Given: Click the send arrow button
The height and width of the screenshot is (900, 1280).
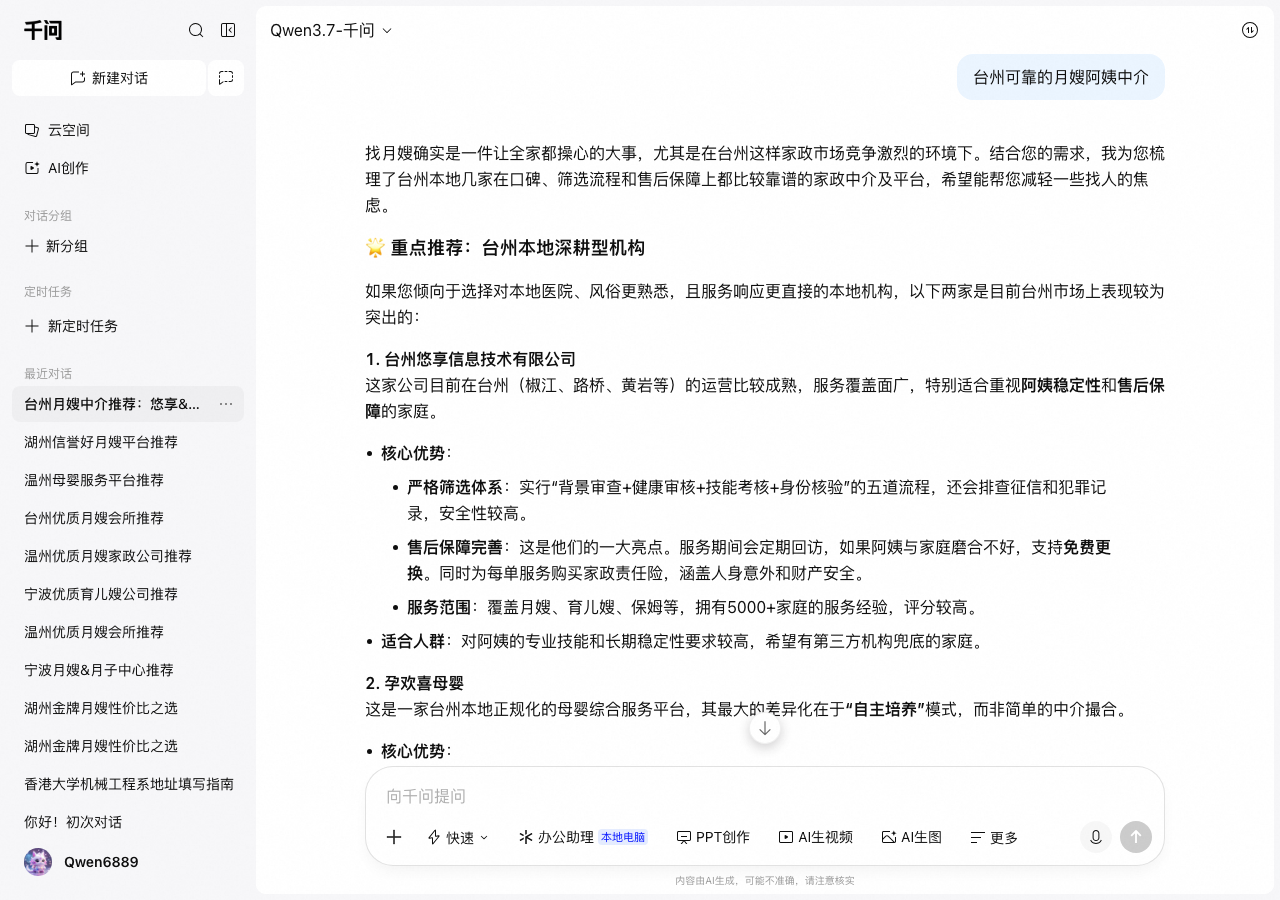Looking at the screenshot, I should tap(1136, 837).
